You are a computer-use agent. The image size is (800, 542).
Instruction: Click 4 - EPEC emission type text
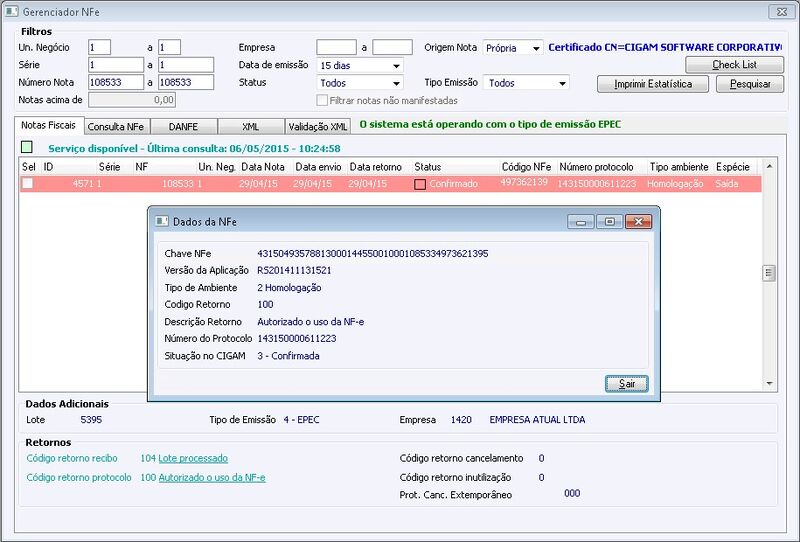[x=302, y=420]
